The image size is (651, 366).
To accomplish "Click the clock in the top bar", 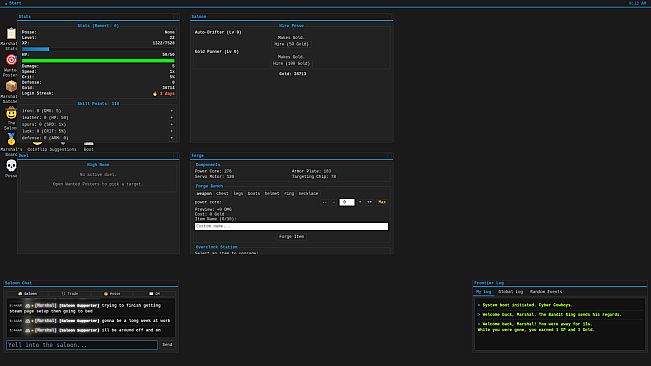I will pyautogui.click(x=637, y=3).
